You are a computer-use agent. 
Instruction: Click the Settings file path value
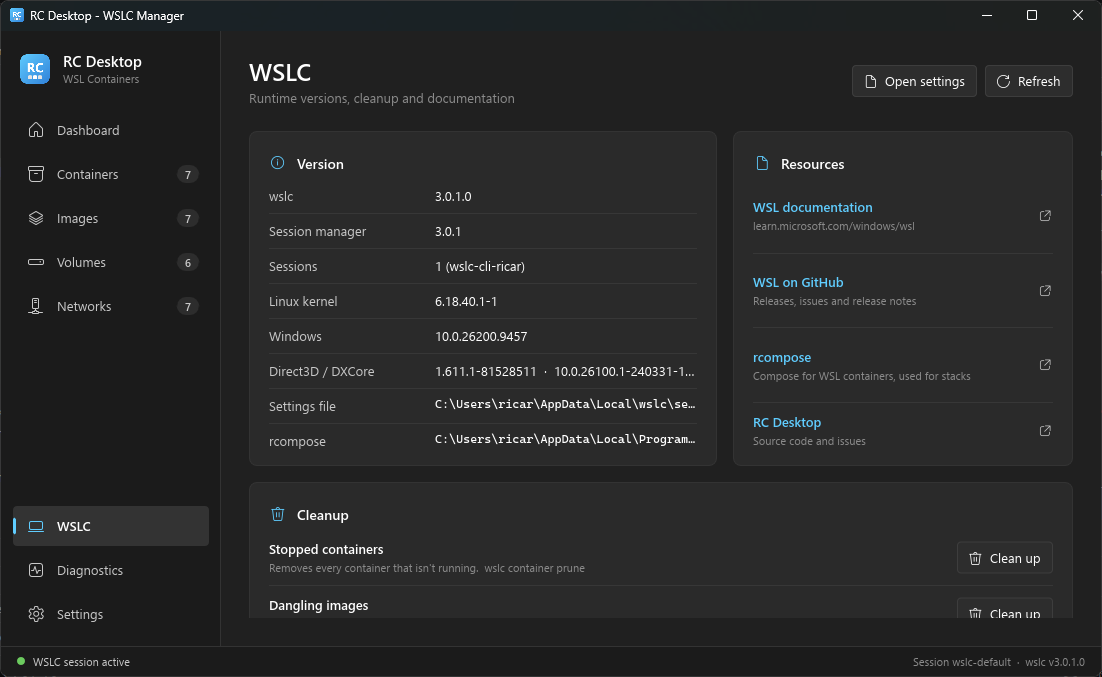(x=565, y=404)
